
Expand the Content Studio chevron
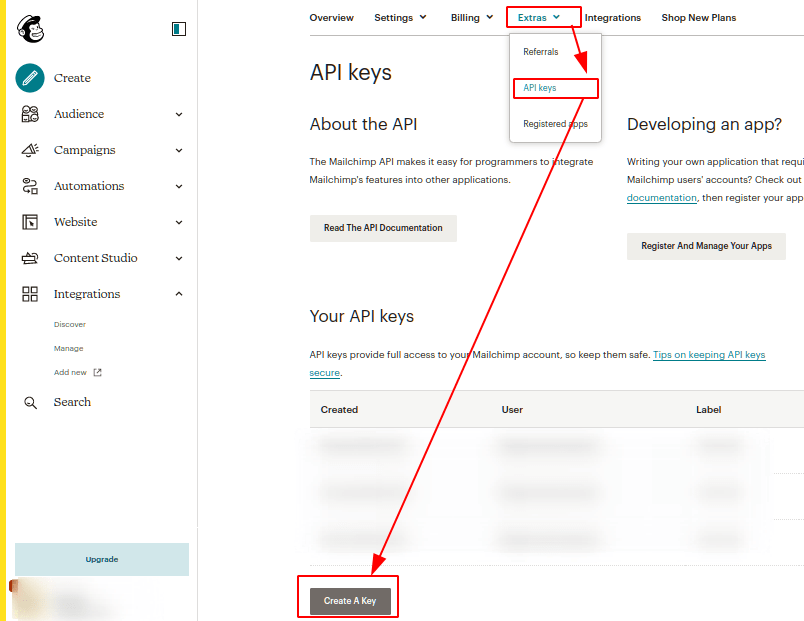click(179, 258)
